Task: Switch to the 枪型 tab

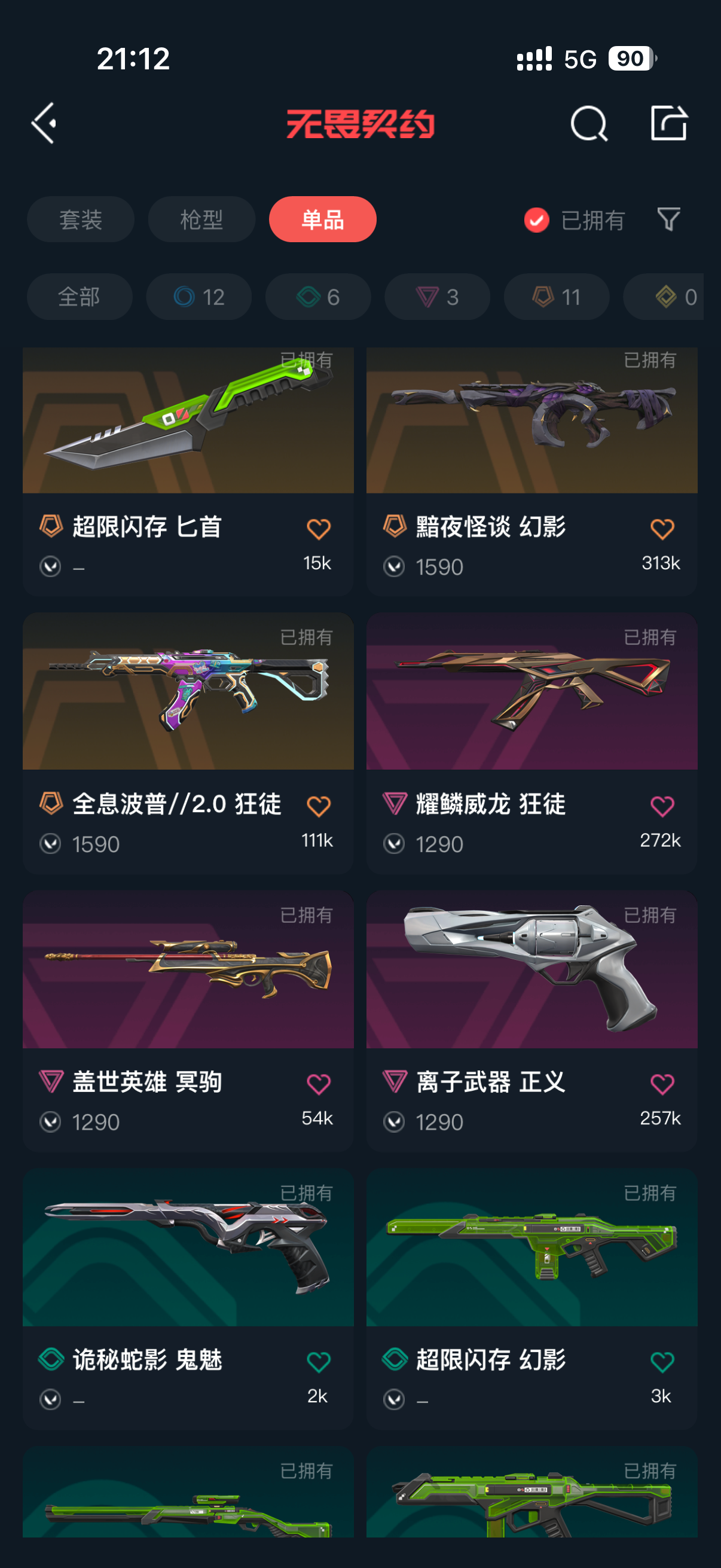Action: 201,219
